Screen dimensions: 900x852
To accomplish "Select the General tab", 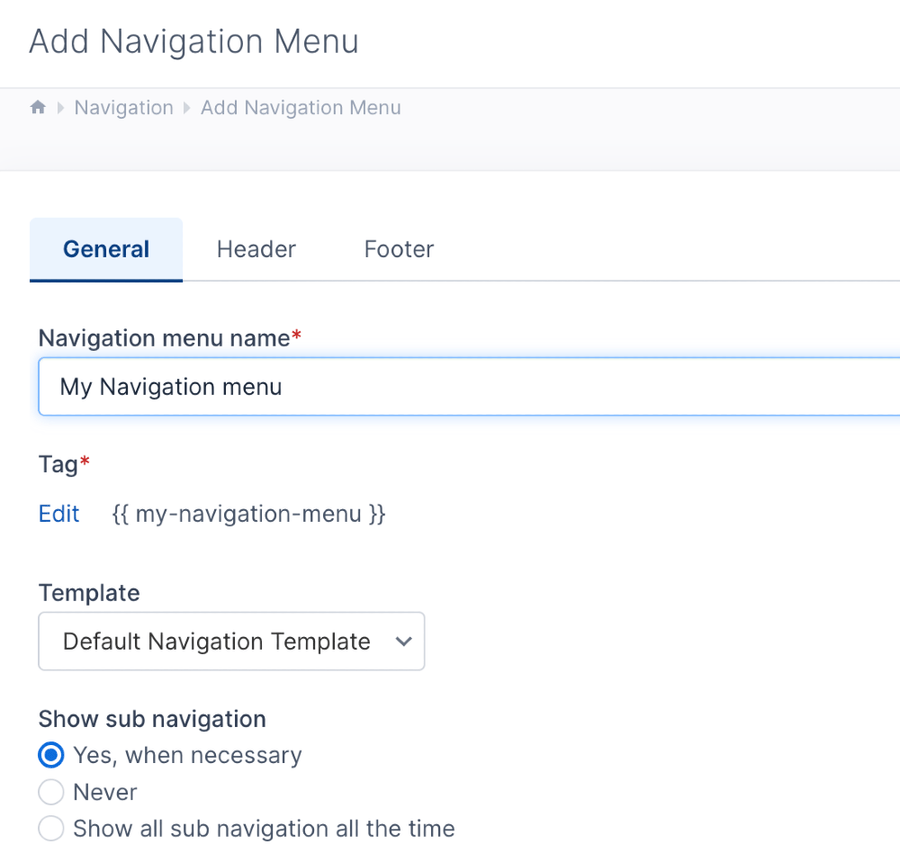I will pyautogui.click(x=106, y=249).
